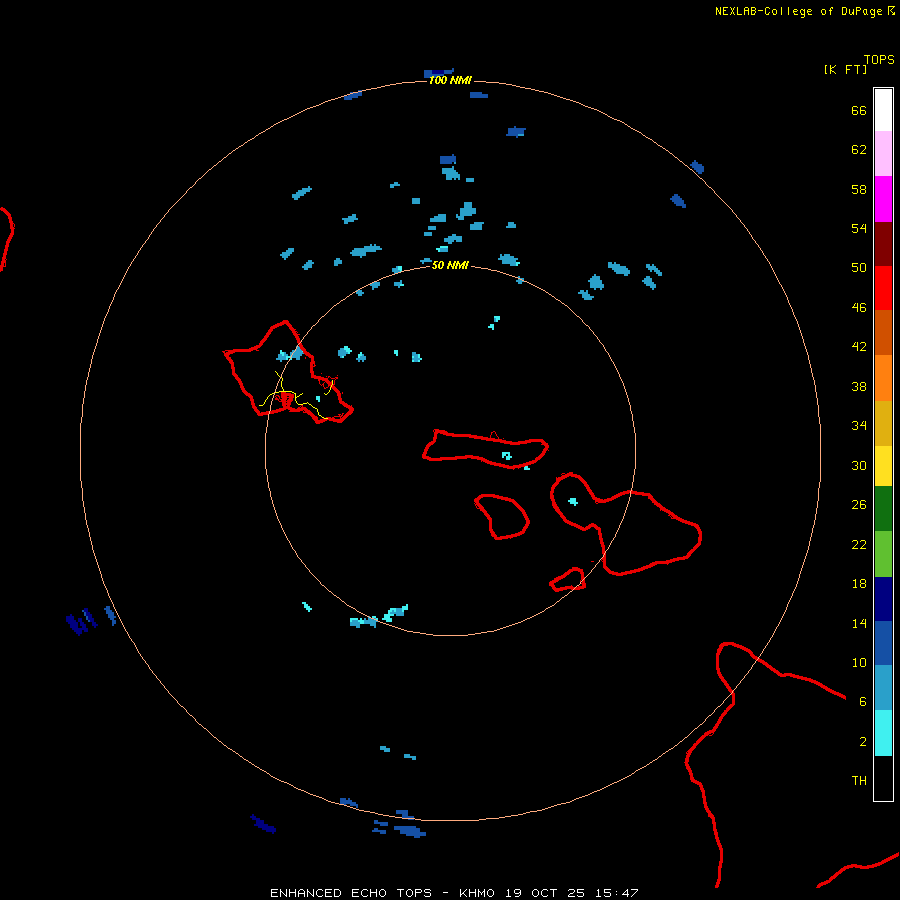Click the "30" scale value

[859, 465]
